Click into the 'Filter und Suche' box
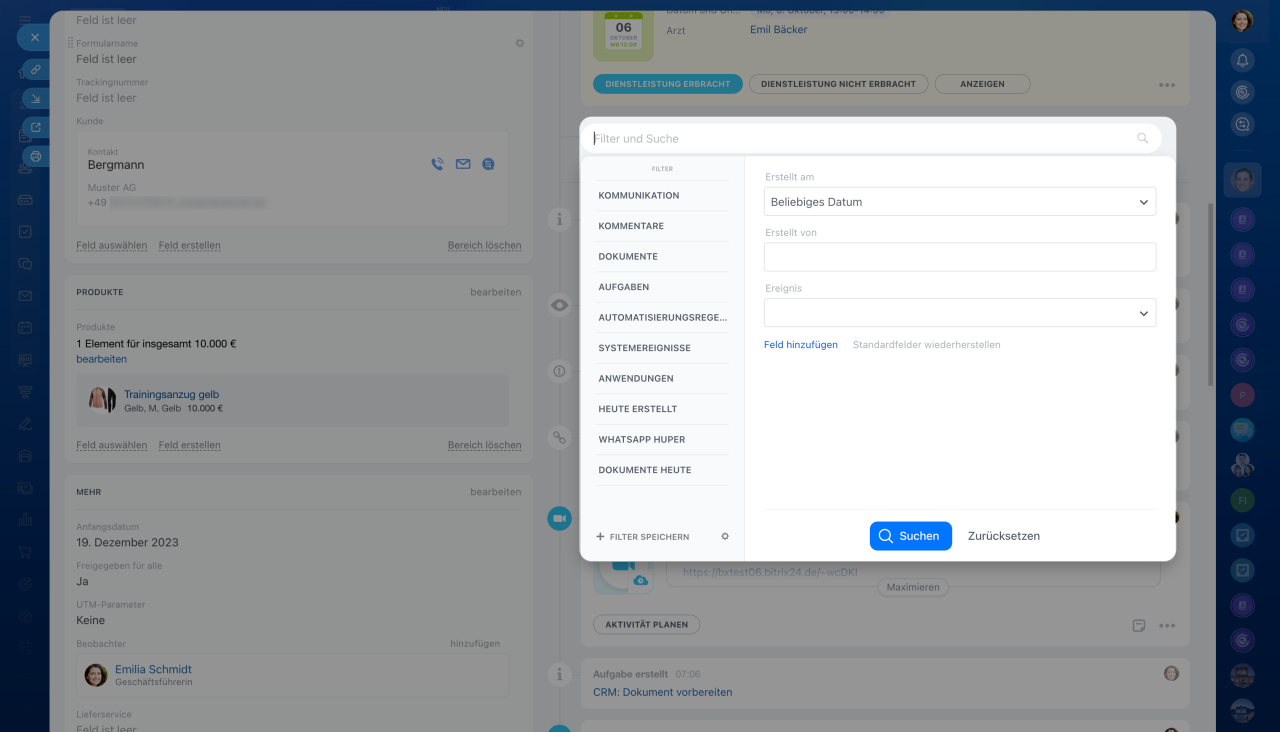This screenshot has height=732, width=1280. [x=860, y=139]
